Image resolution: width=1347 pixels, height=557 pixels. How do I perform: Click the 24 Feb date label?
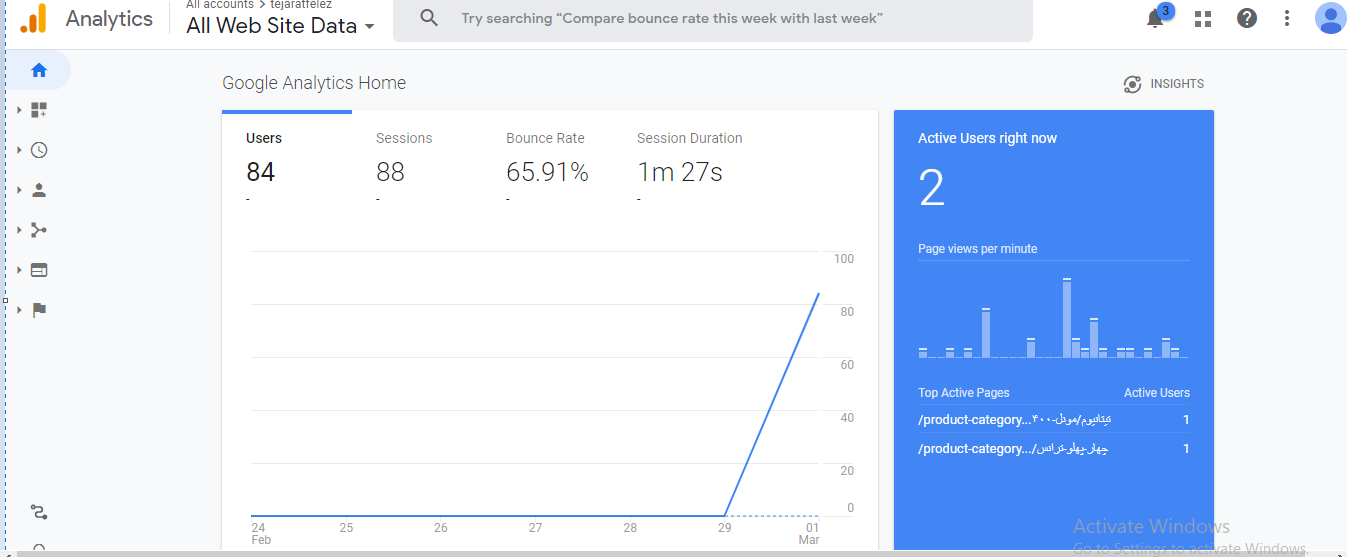[x=260, y=533]
